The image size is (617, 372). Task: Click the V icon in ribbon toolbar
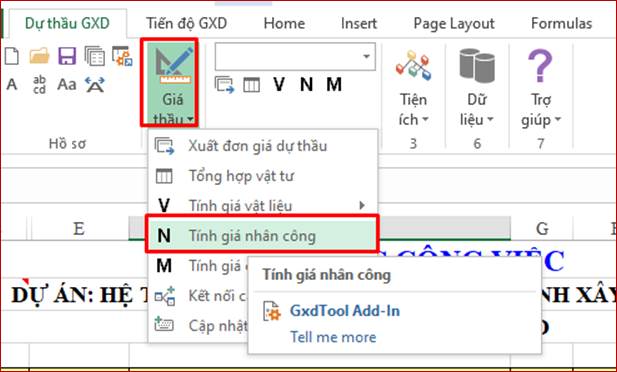click(x=279, y=85)
